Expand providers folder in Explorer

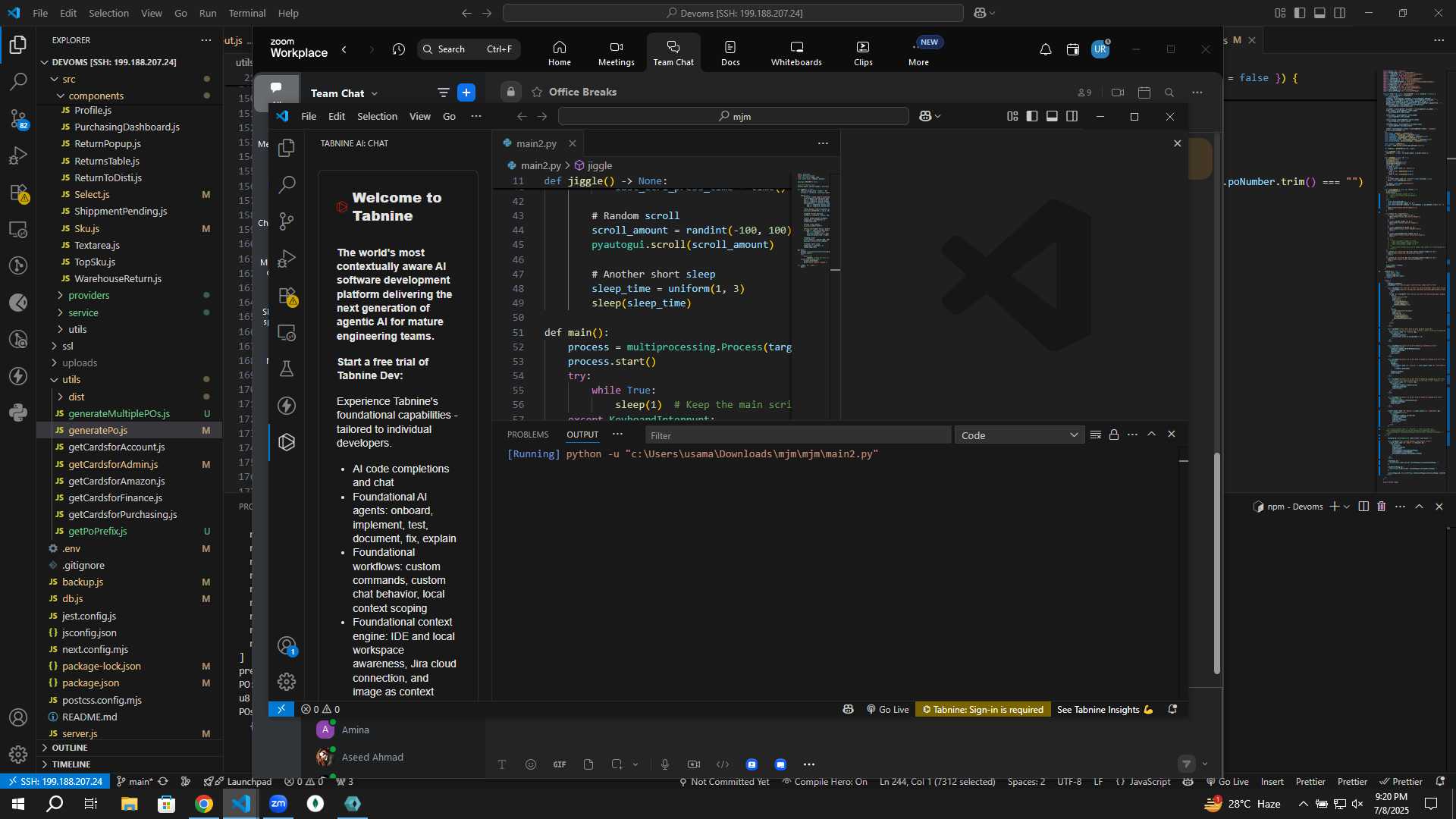coord(89,296)
